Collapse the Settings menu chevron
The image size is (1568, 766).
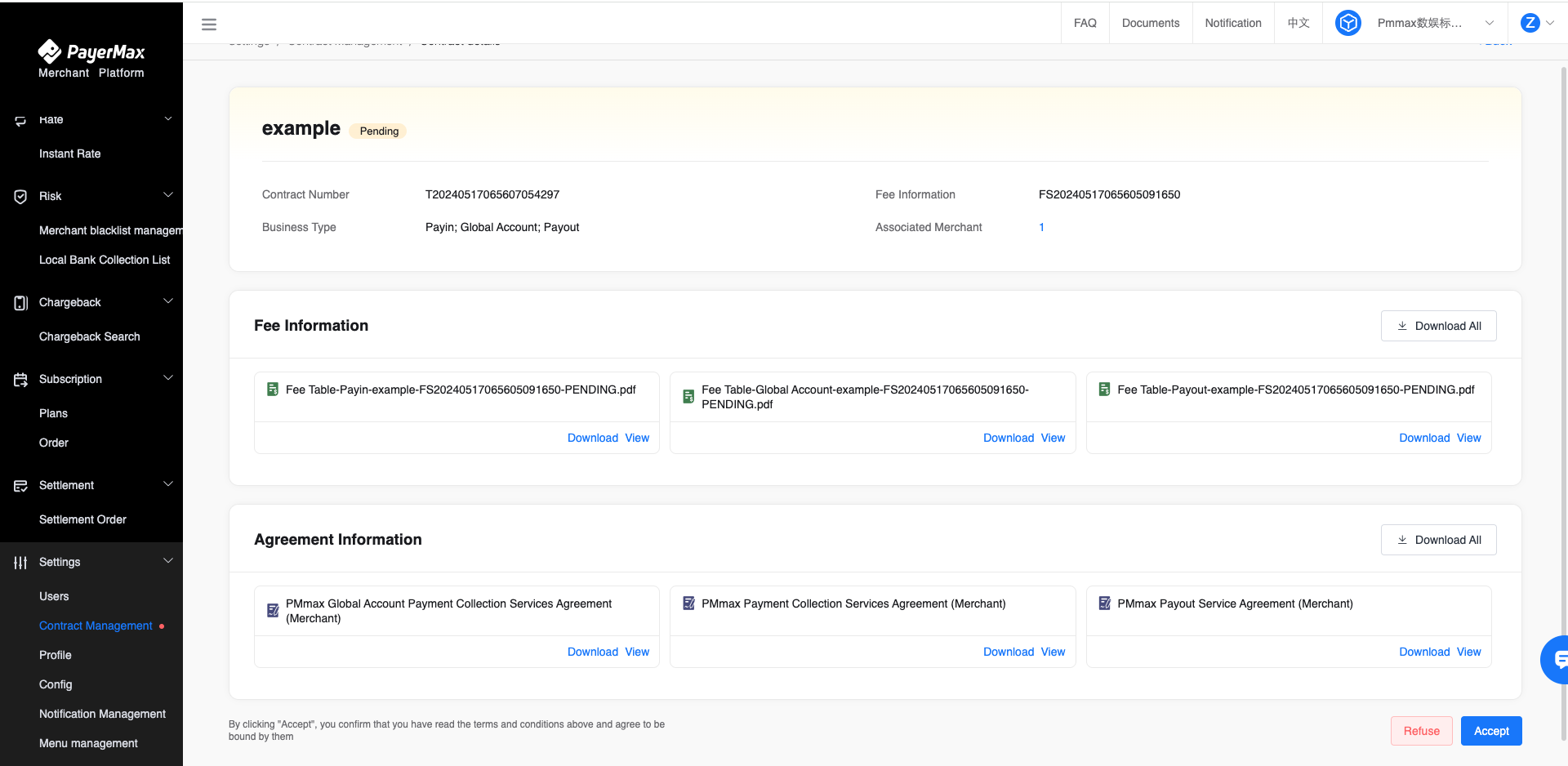(168, 561)
